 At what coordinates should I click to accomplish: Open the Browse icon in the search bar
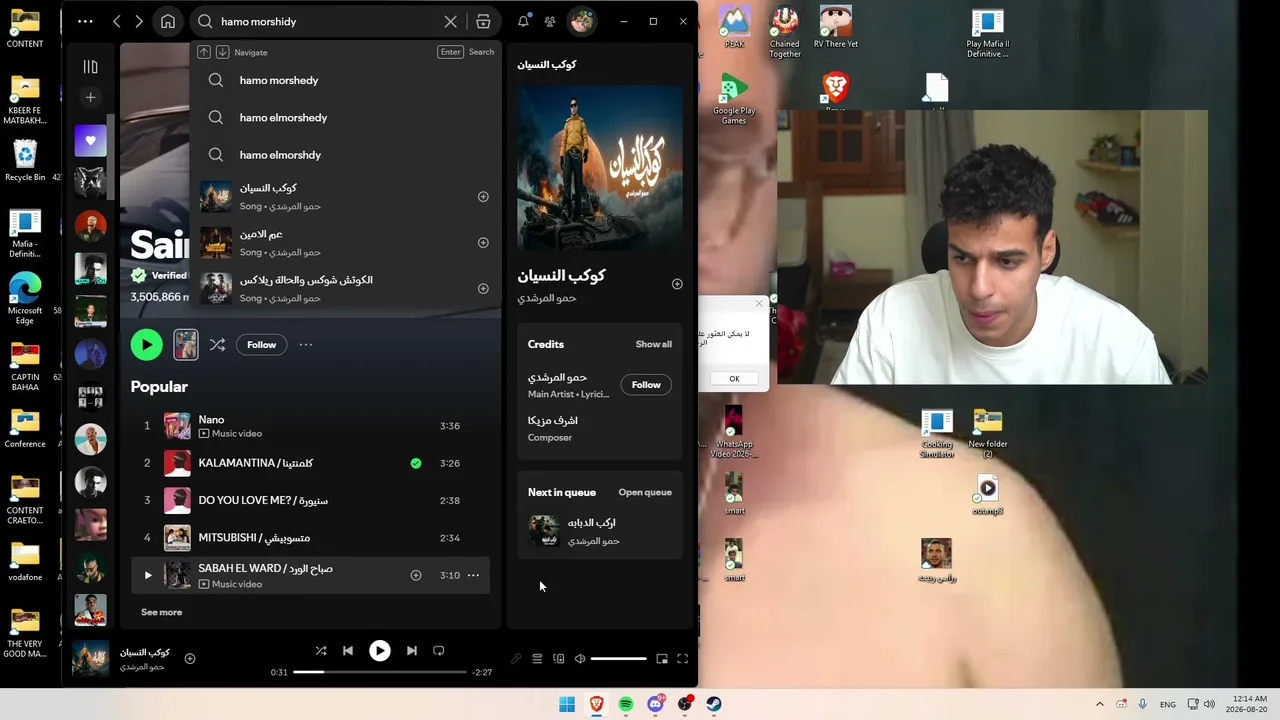(x=483, y=21)
